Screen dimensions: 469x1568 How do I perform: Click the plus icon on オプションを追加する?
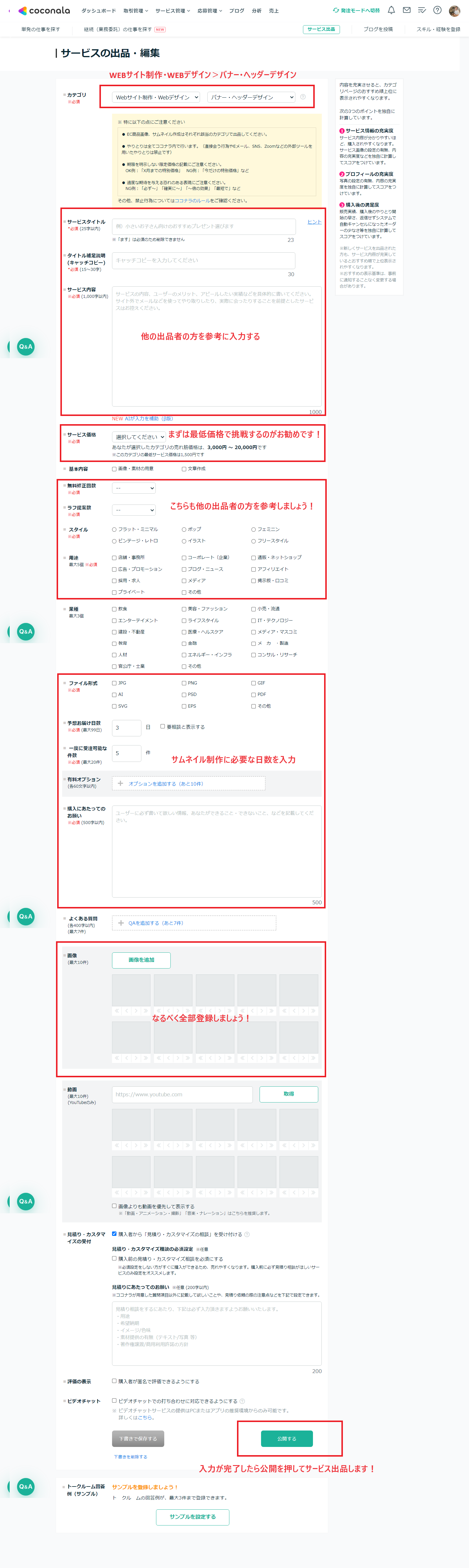click(120, 783)
